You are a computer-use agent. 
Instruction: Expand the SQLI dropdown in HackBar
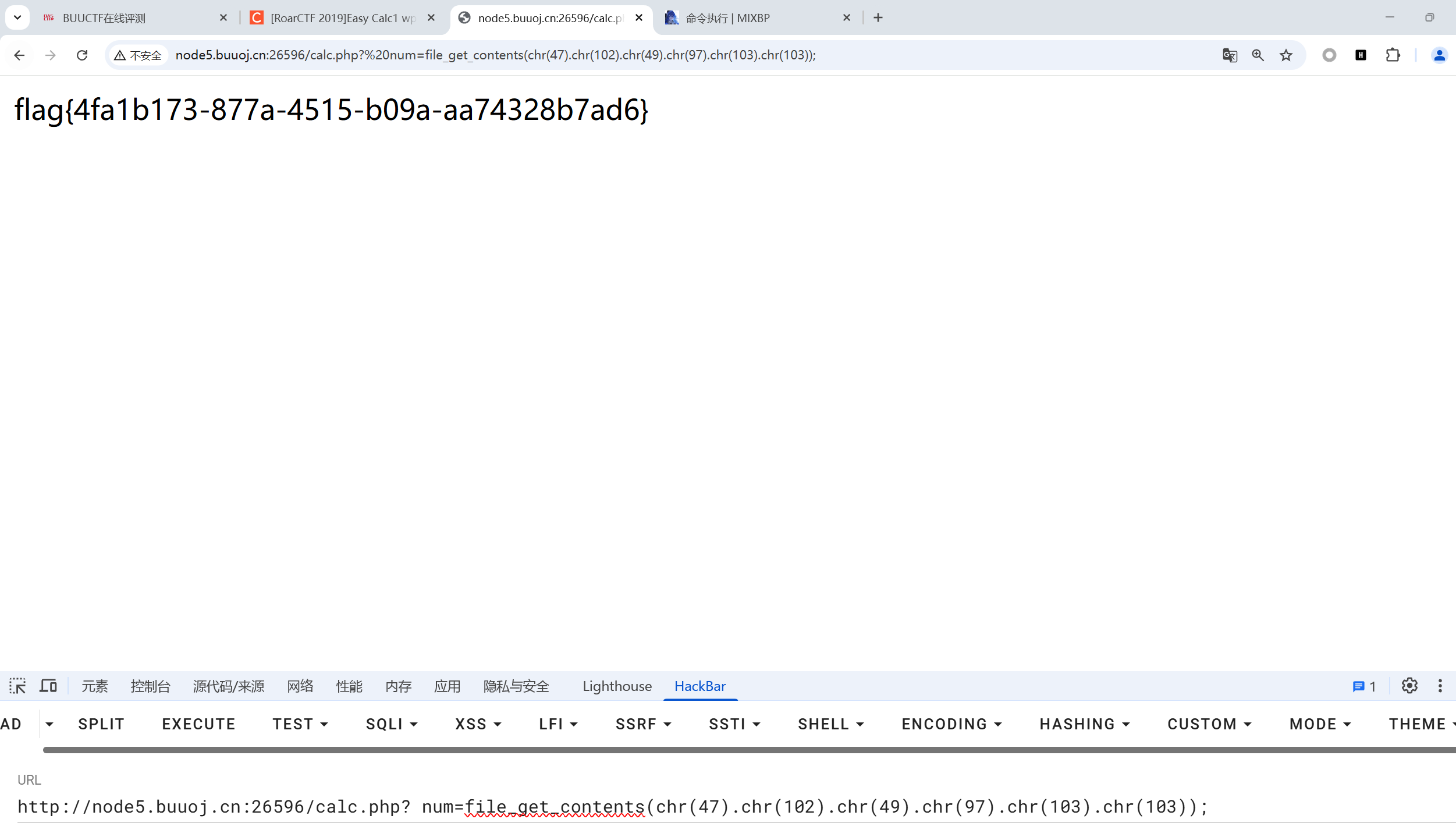[x=392, y=724]
